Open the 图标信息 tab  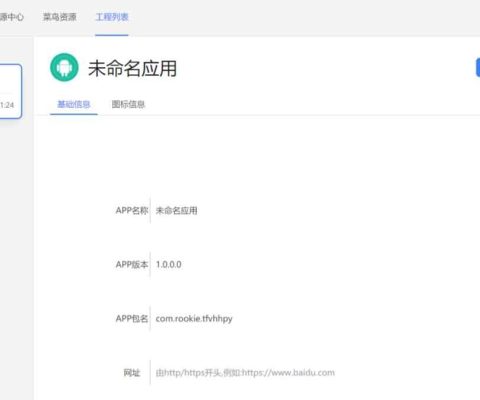[x=128, y=104]
